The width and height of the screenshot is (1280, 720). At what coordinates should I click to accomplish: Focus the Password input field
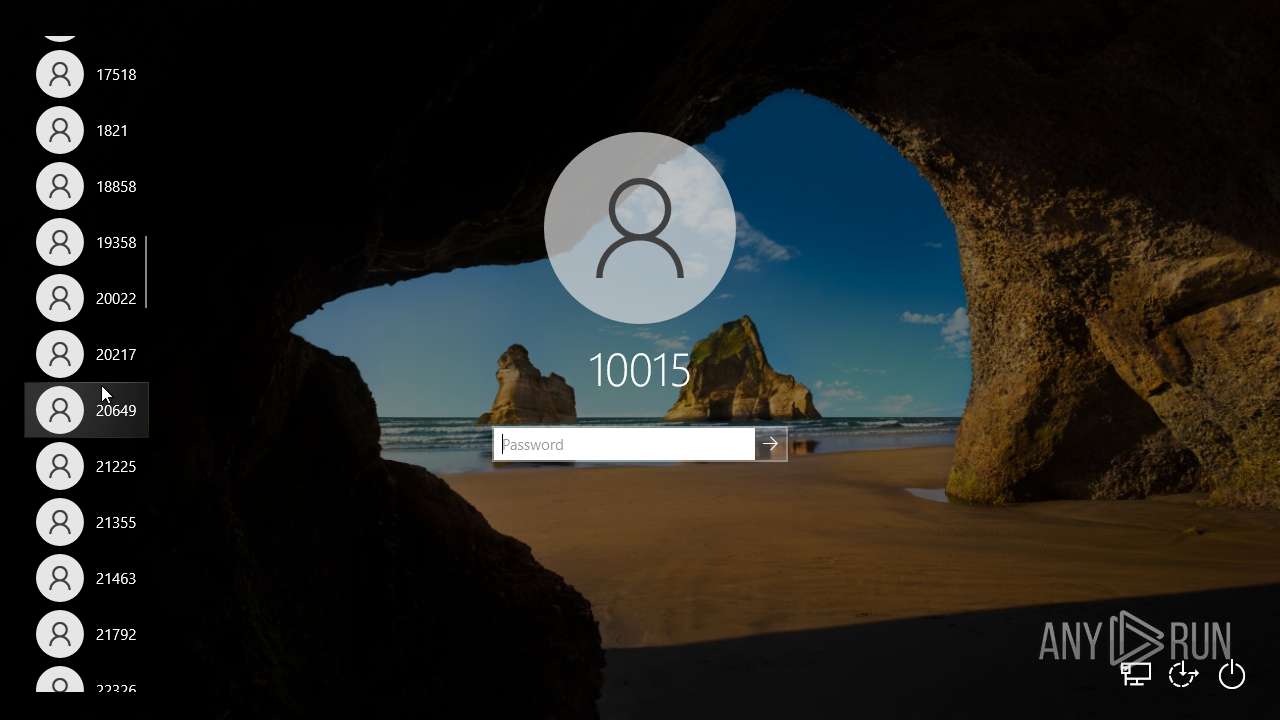coord(624,444)
